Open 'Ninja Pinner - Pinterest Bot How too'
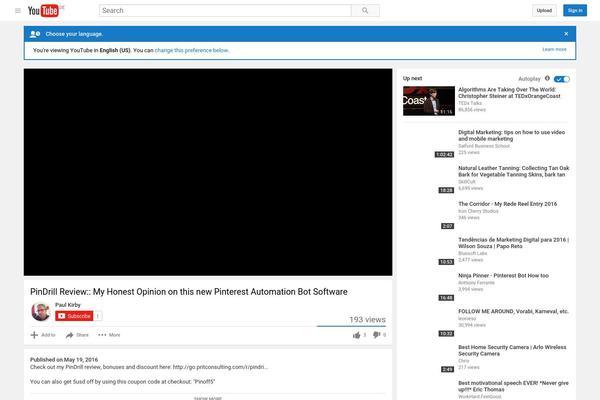Image resolution: width=600 pixels, height=400 pixels. [x=503, y=276]
